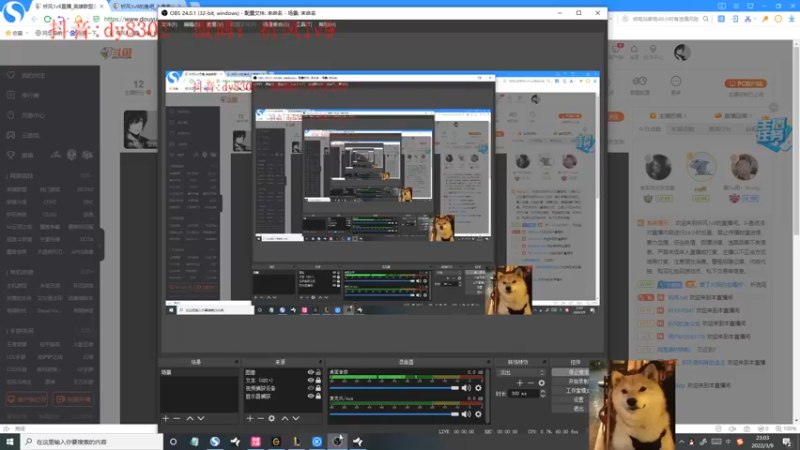
Task: Move the scene up in Scenes panel
Action: pos(190,418)
